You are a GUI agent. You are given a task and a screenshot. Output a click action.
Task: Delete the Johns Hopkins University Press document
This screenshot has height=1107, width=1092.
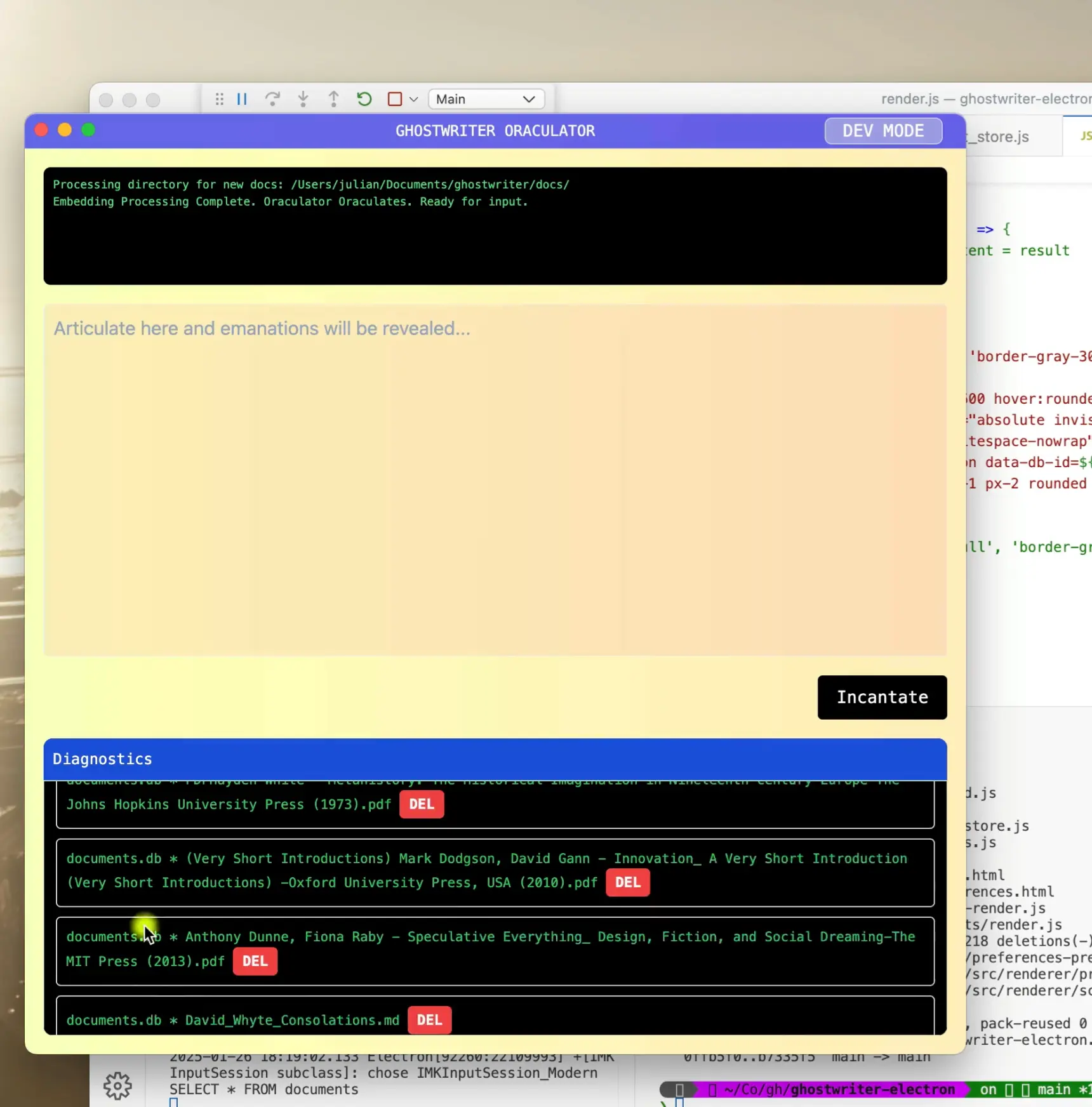point(422,804)
